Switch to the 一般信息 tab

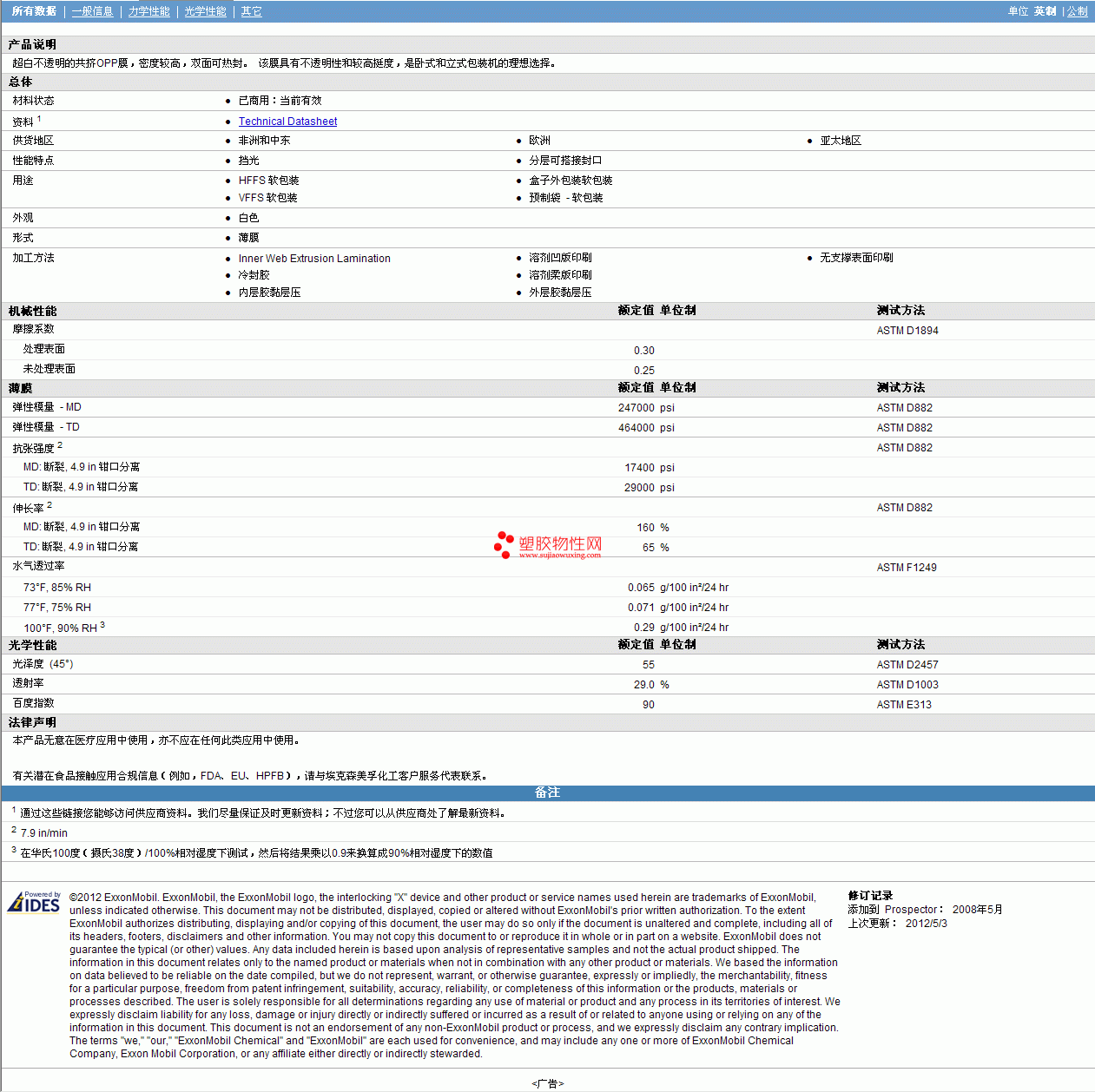(x=92, y=11)
